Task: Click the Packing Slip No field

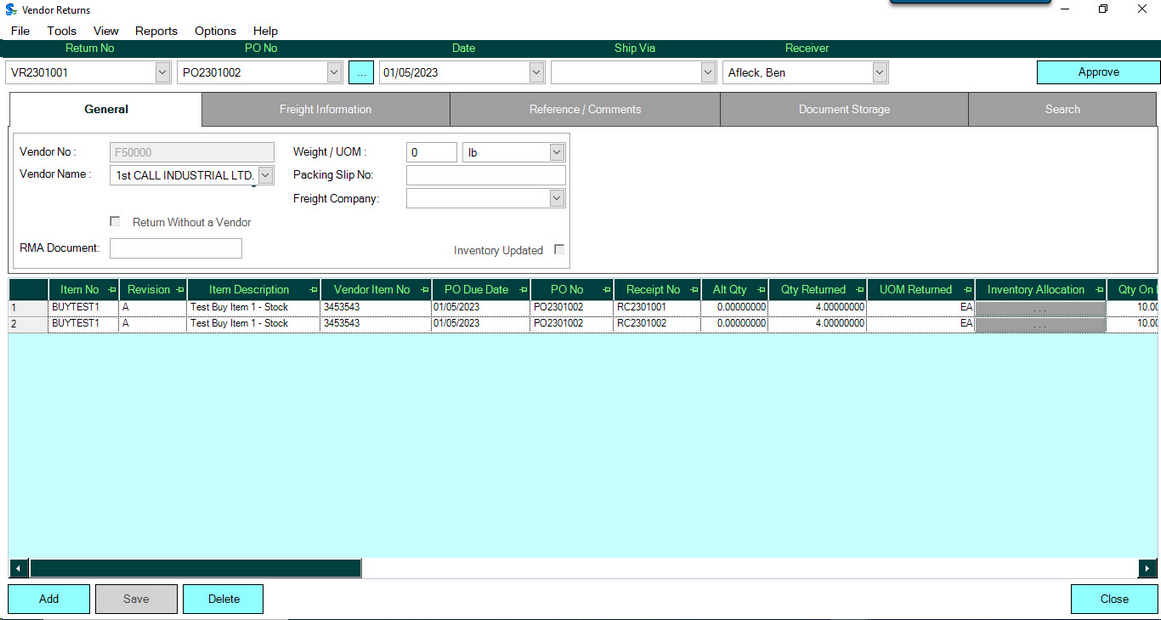Action: [x=485, y=175]
